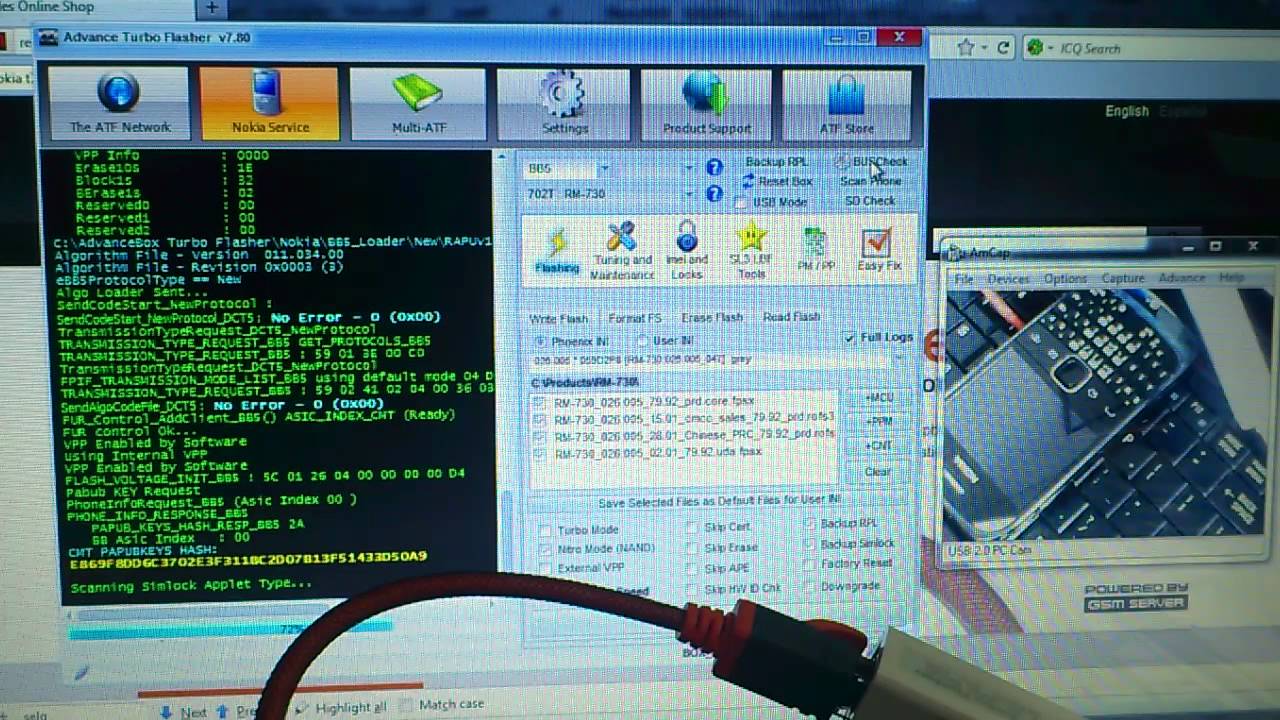Open the Devices menu in AmCap
Screen dimensions: 1280x720
coord(1008,278)
